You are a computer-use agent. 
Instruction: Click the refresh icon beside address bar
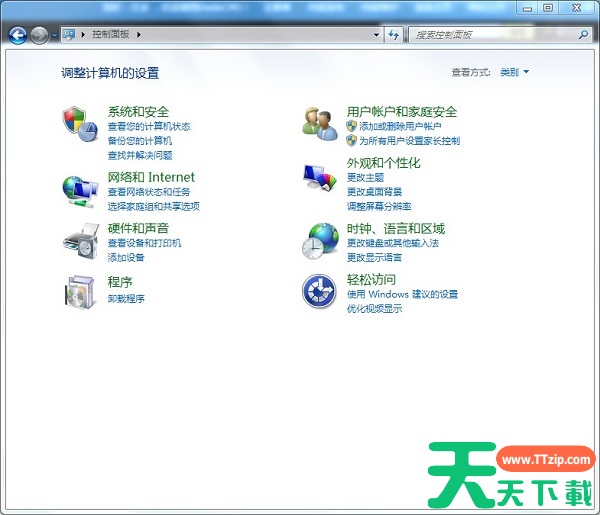(x=394, y=35)
